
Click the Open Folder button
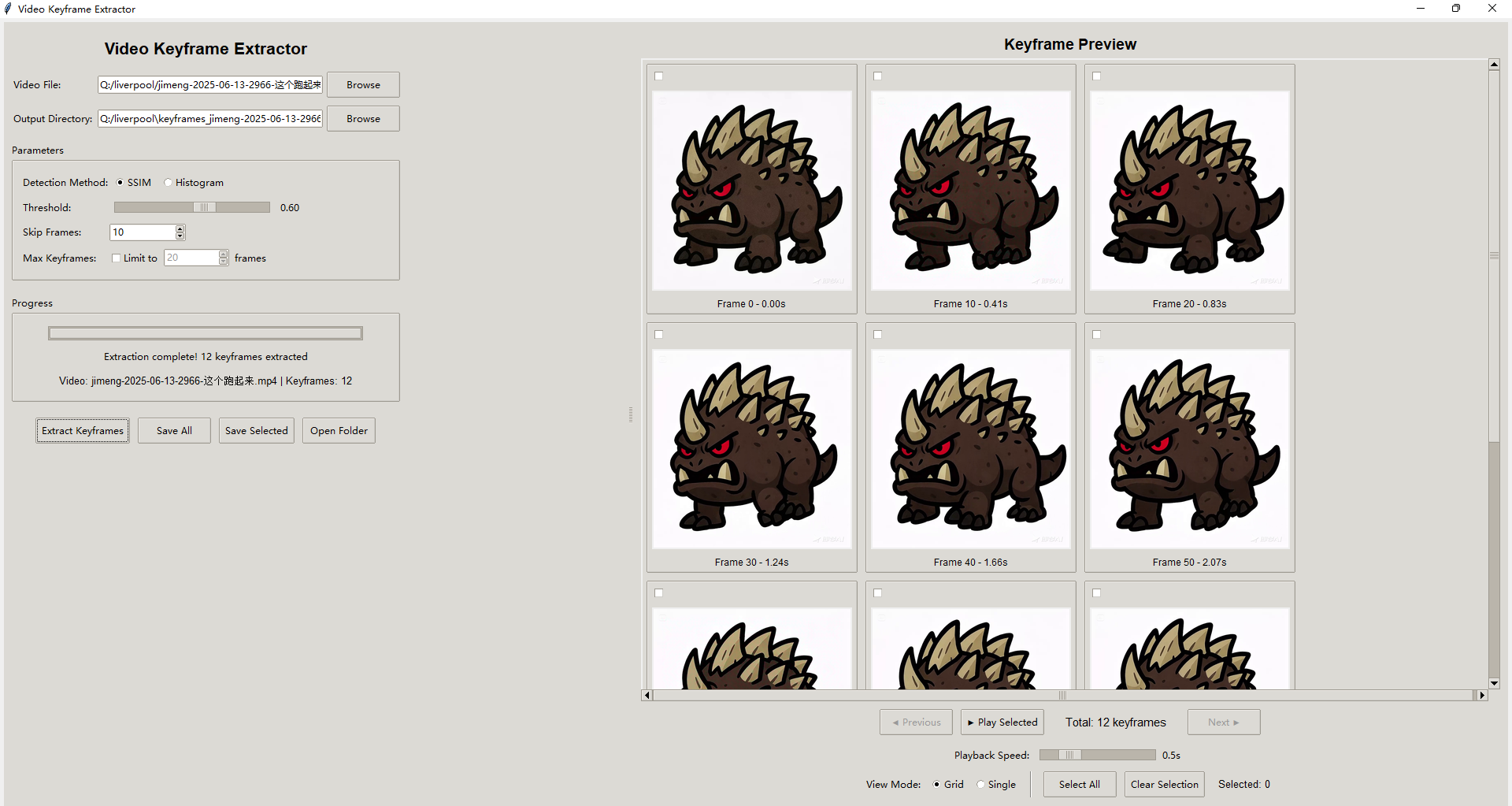339,431
